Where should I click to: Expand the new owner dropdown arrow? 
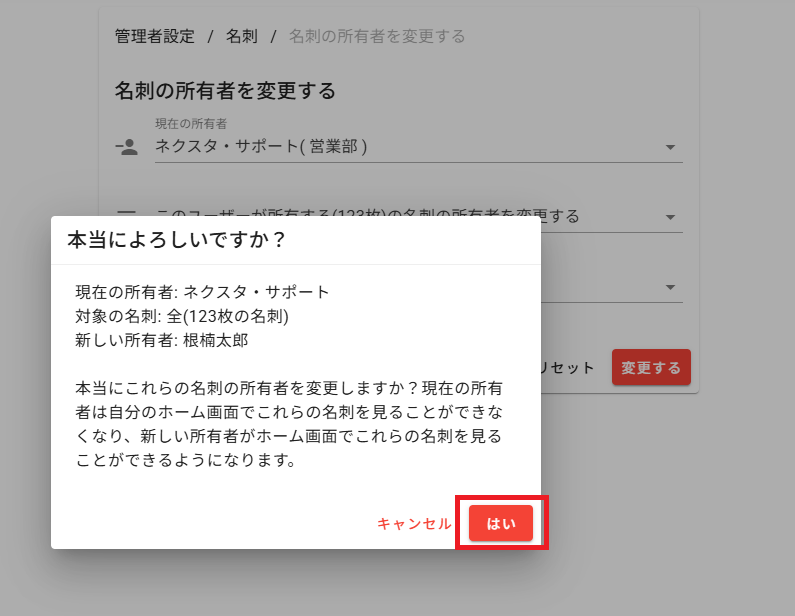[x=670, y=288]
